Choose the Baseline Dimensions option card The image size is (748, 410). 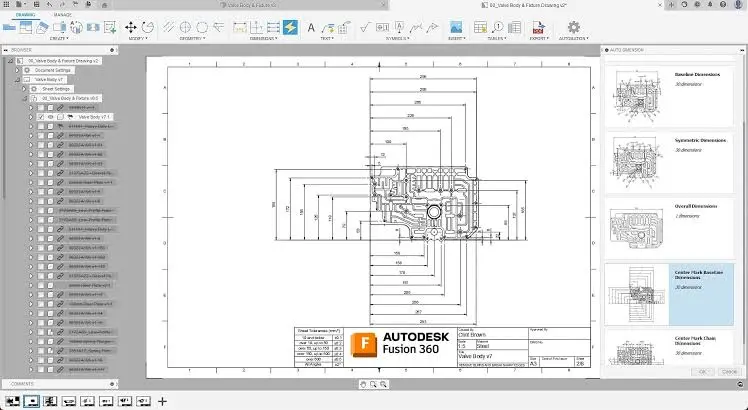tap(669, 95)
